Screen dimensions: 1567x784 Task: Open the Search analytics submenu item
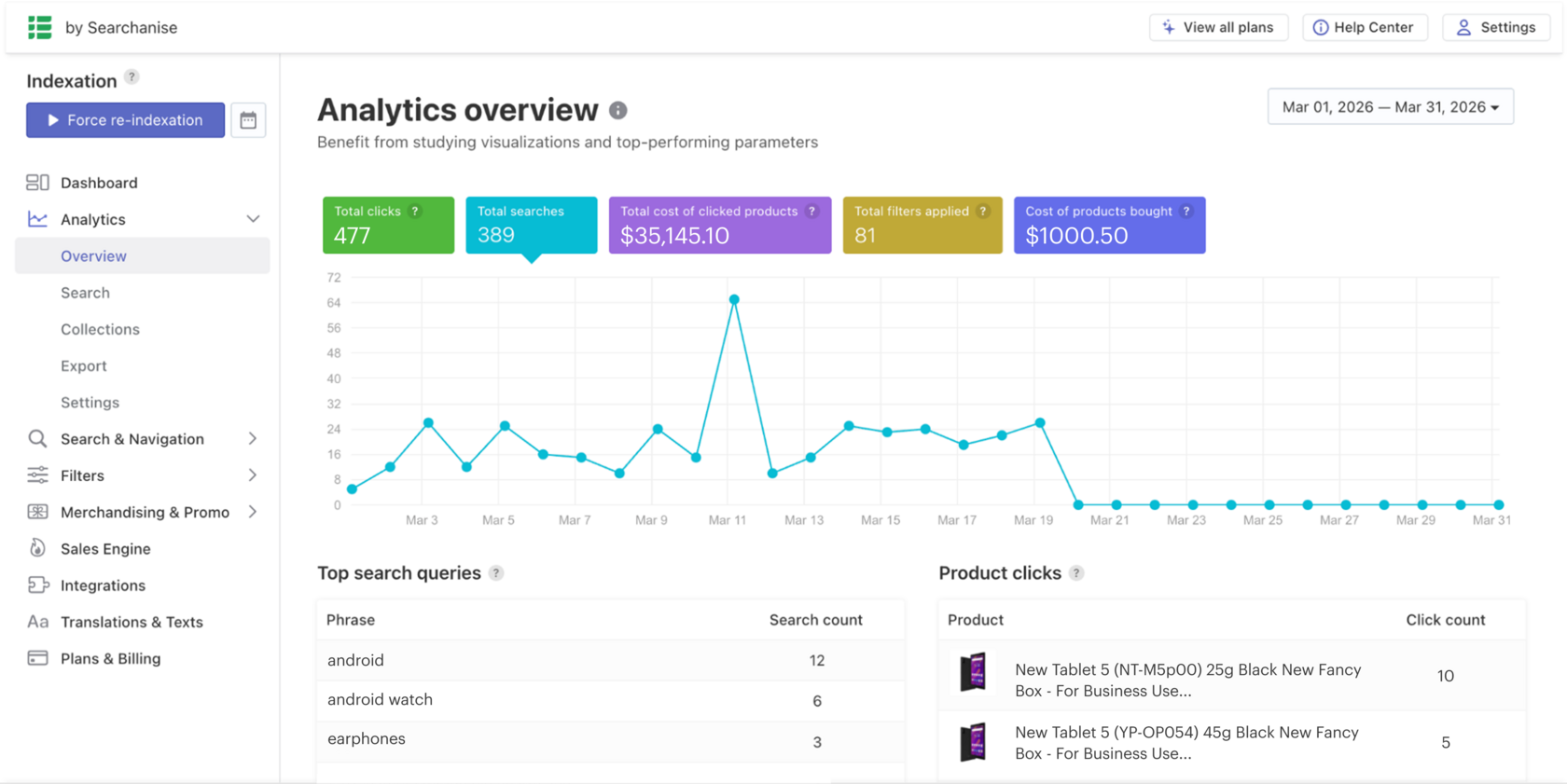tap(85, 293)
